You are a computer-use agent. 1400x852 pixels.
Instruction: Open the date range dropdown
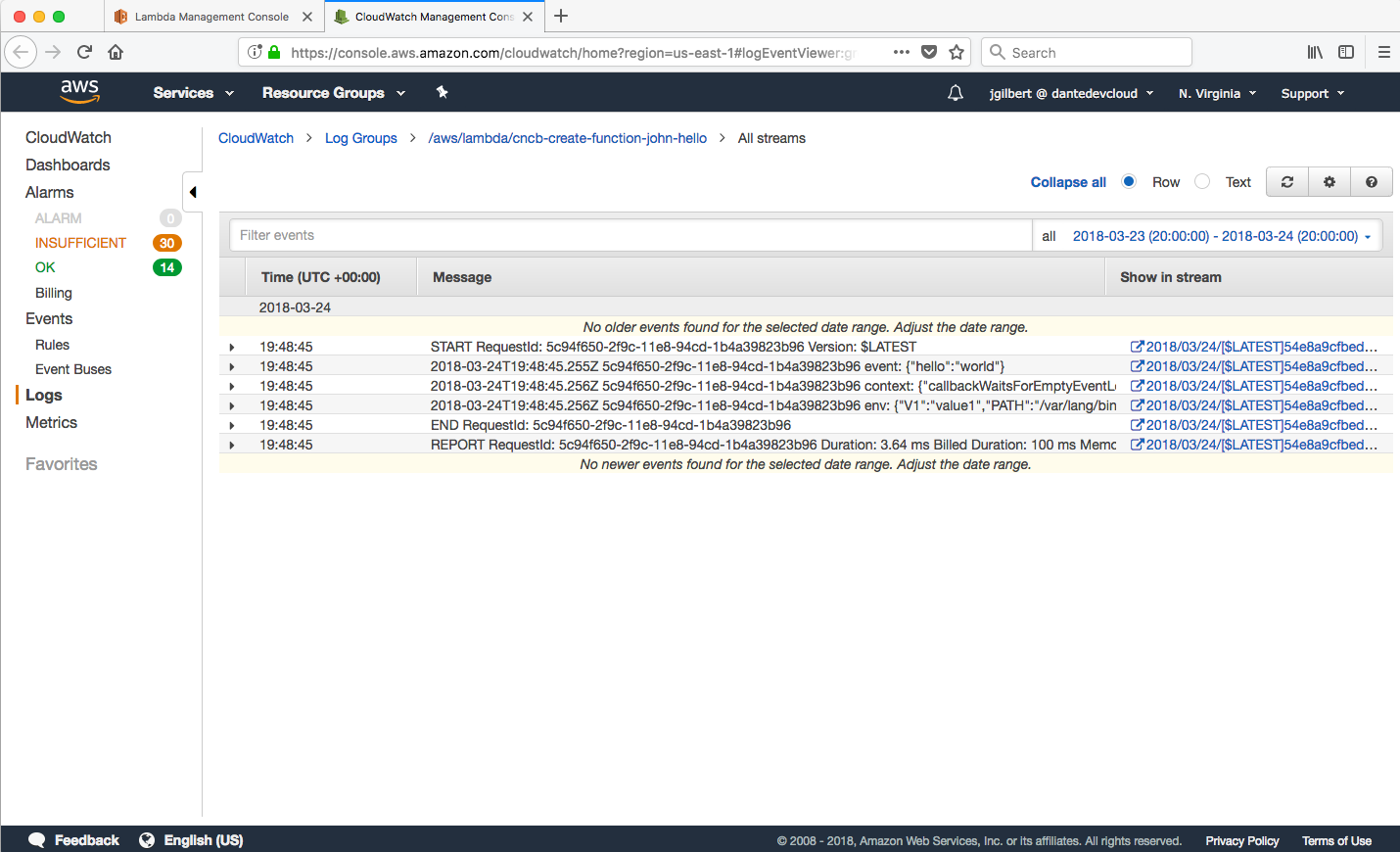pos(1221,236)
